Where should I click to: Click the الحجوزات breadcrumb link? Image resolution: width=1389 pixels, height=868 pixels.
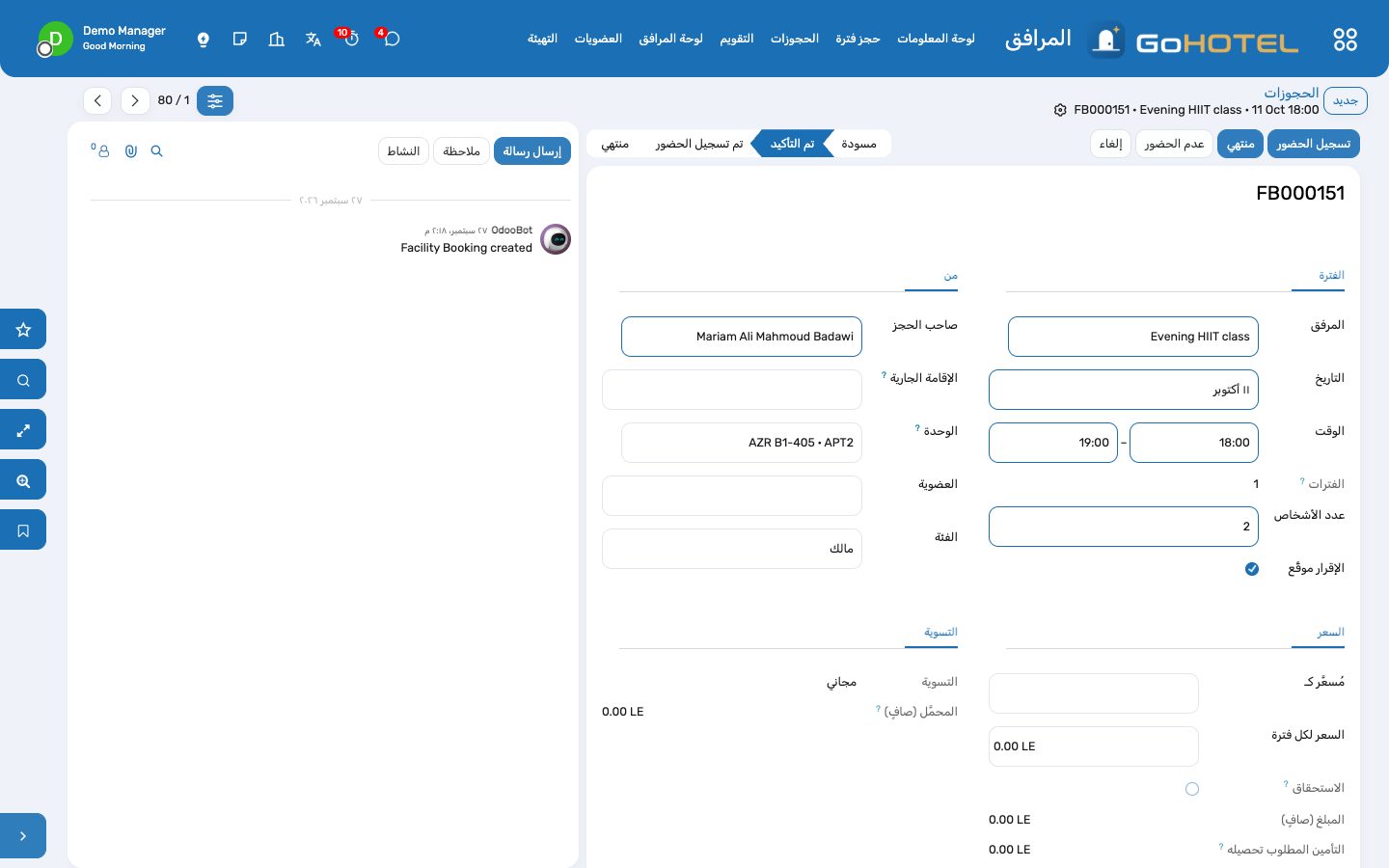pos(1292,93)
